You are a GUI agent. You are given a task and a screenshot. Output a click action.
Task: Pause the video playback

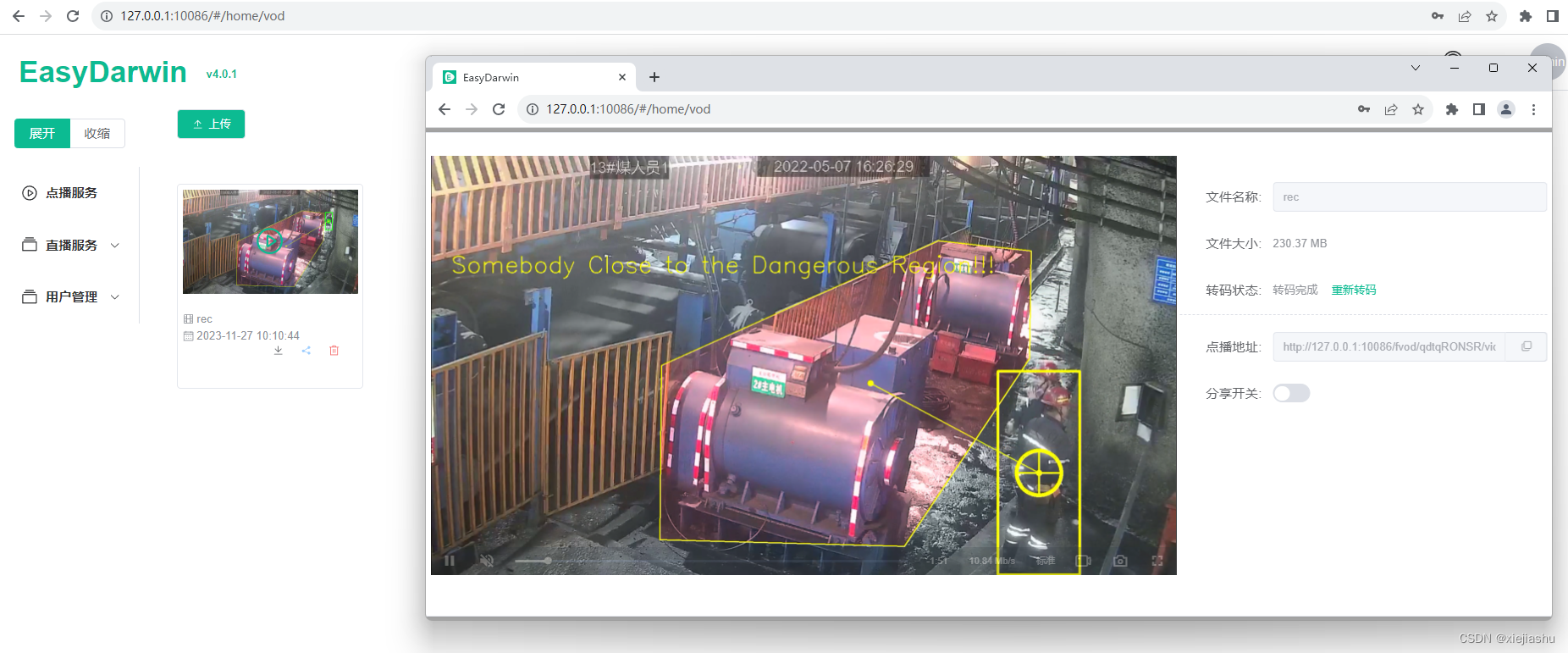coord(450,561)
